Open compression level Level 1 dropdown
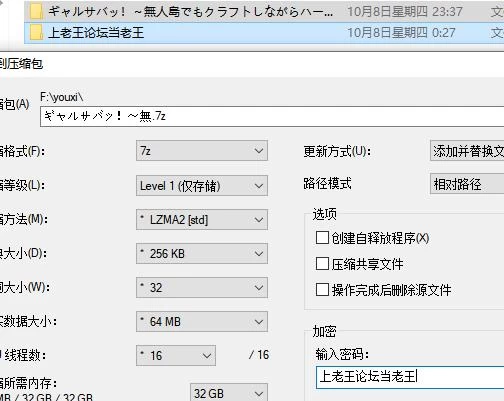The image size is (504, 401). tap(202, 185)
